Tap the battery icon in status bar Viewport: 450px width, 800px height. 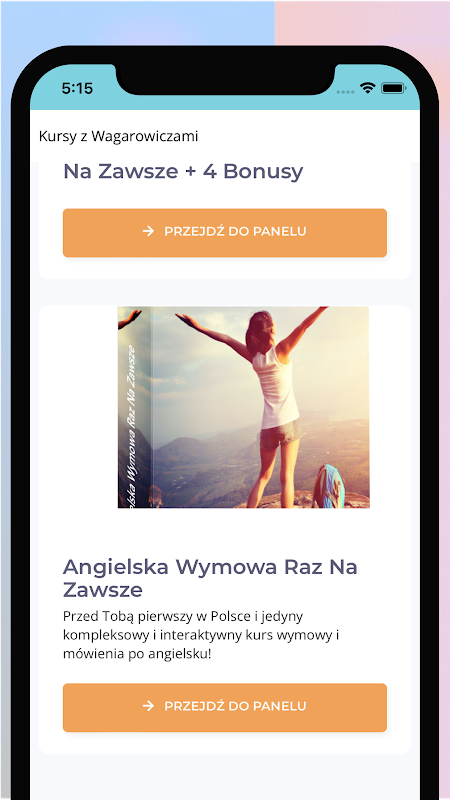tap(393, 88)
